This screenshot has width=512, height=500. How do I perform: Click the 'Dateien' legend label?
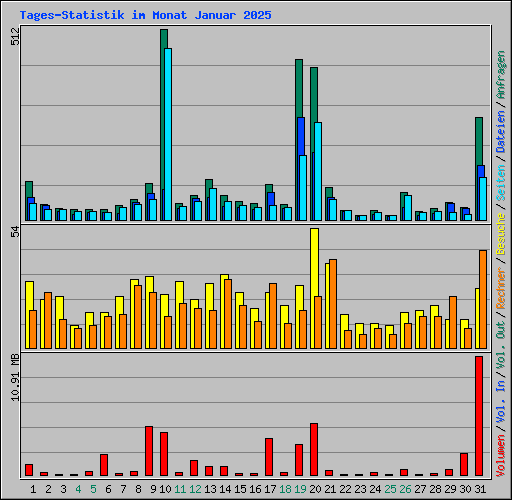point(501,132)
